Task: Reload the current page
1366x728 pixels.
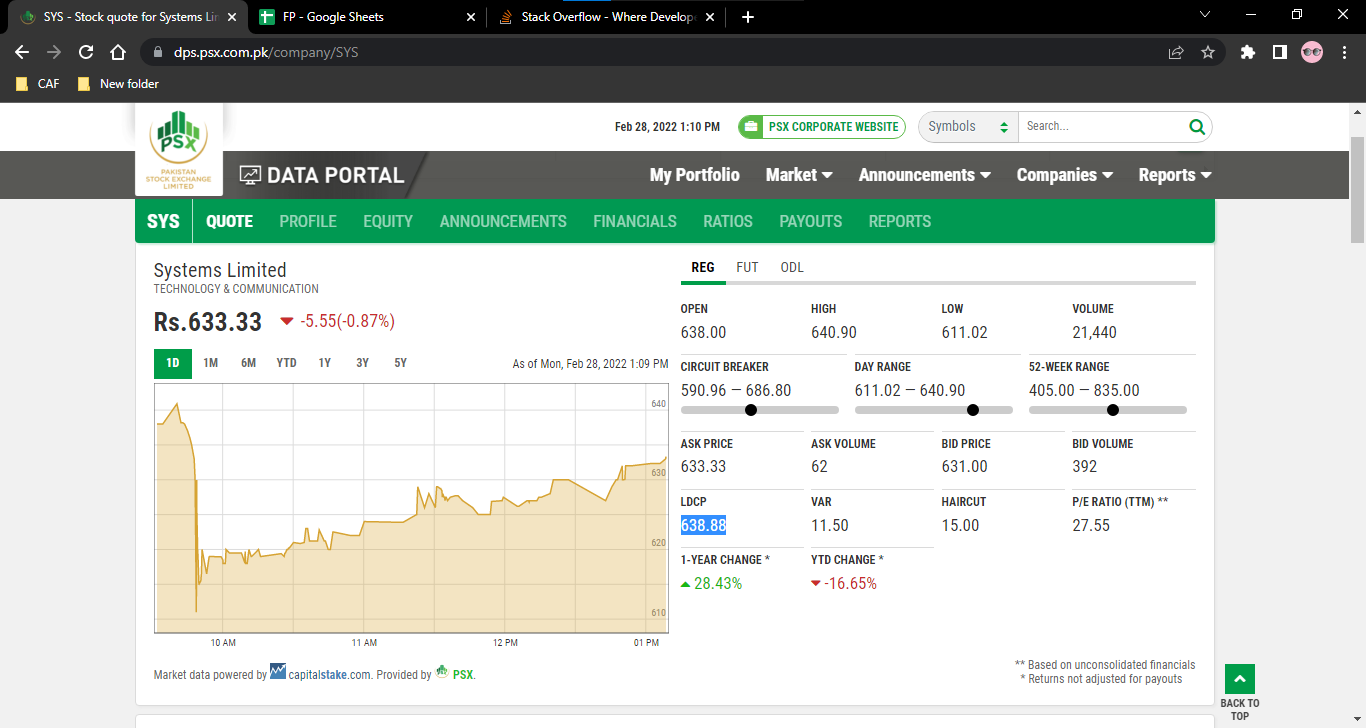Action: tap(86, 52)
